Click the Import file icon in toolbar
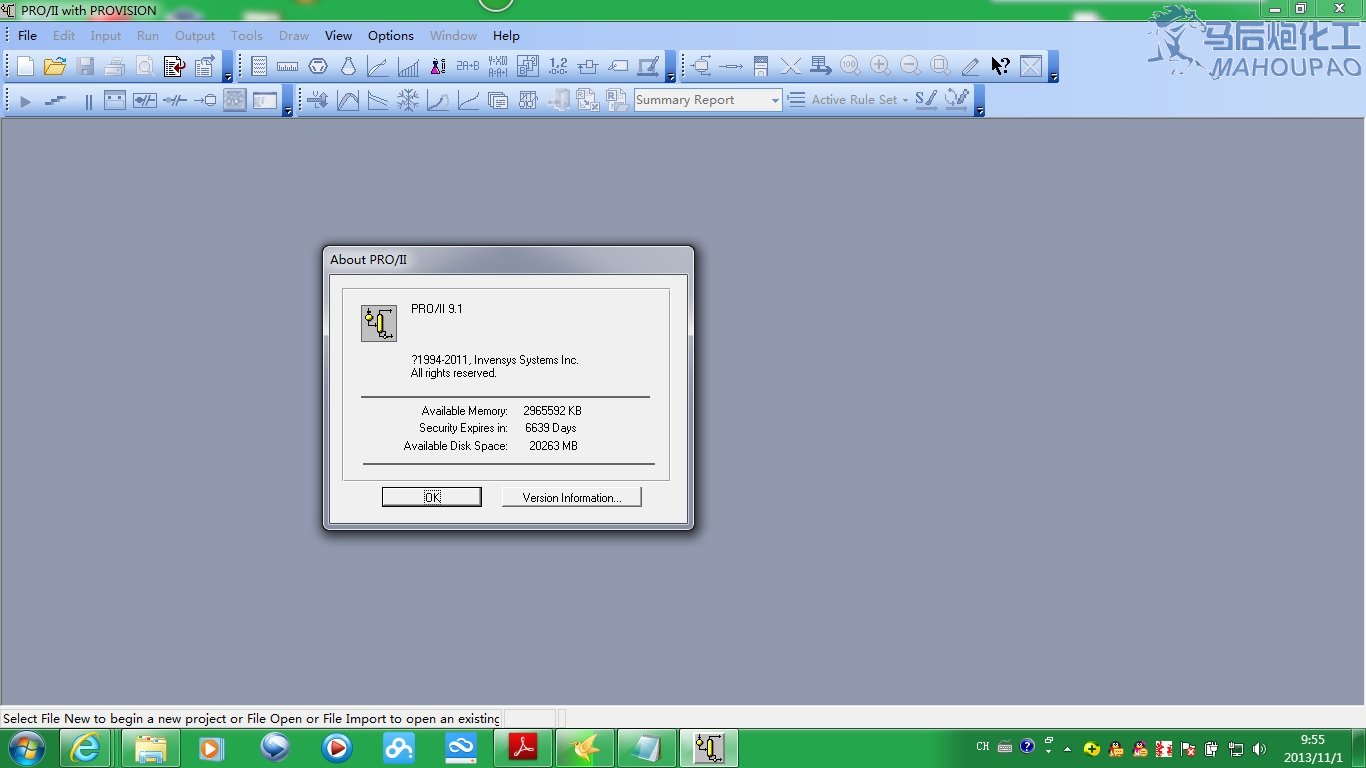 175,67
